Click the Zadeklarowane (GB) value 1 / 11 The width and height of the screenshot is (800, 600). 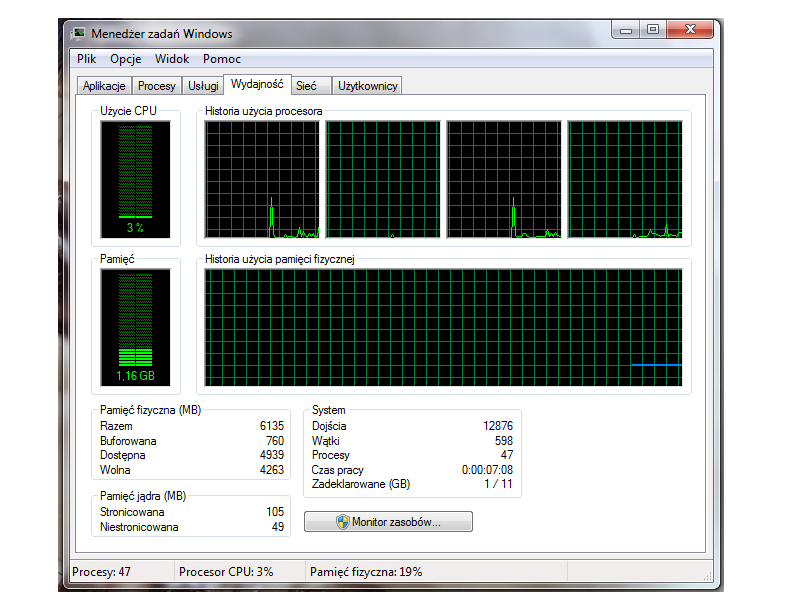(x=498, y=484)
